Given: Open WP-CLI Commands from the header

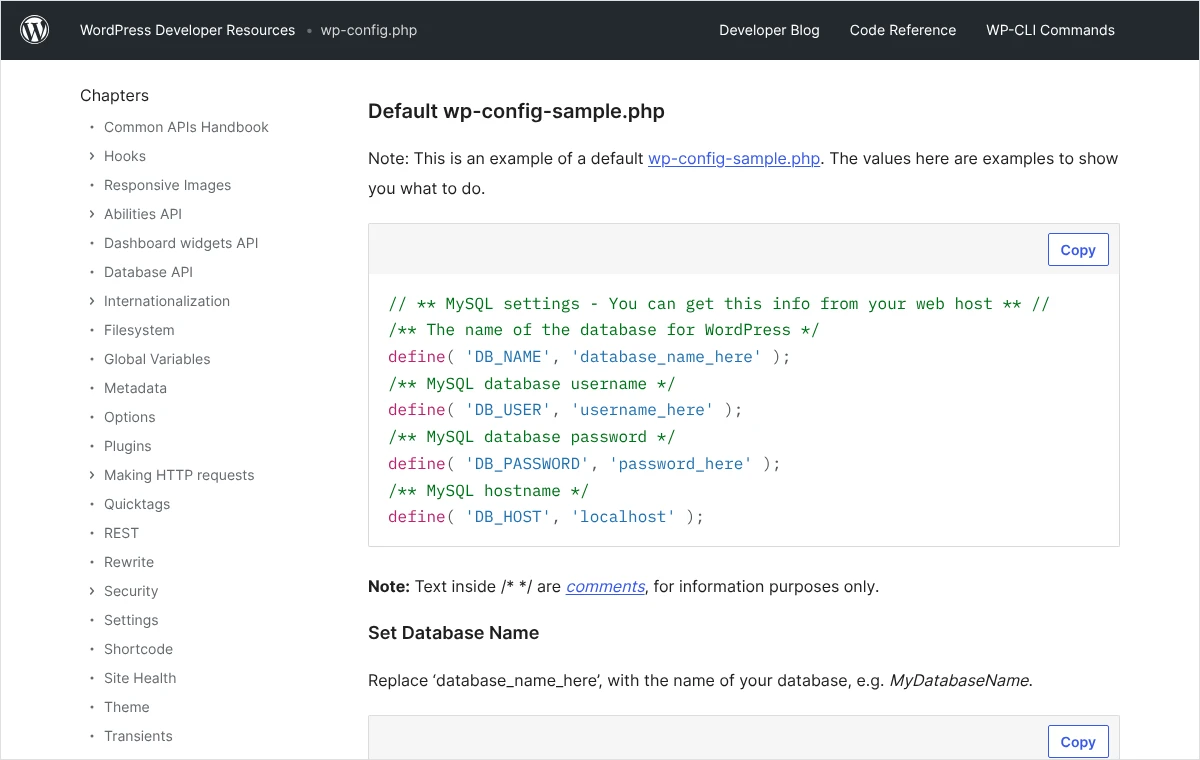Looking at the screenshot, I should click(x=1050, y=30).
